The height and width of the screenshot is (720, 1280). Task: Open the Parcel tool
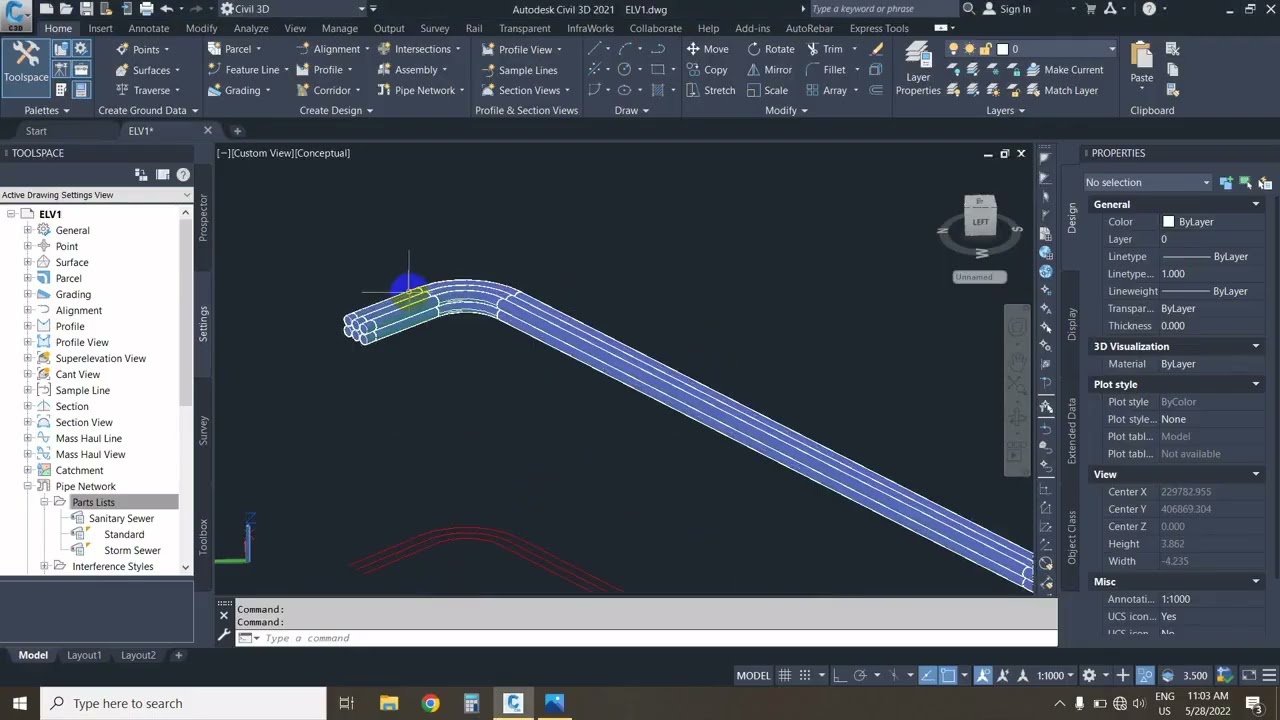pos(237,49)
